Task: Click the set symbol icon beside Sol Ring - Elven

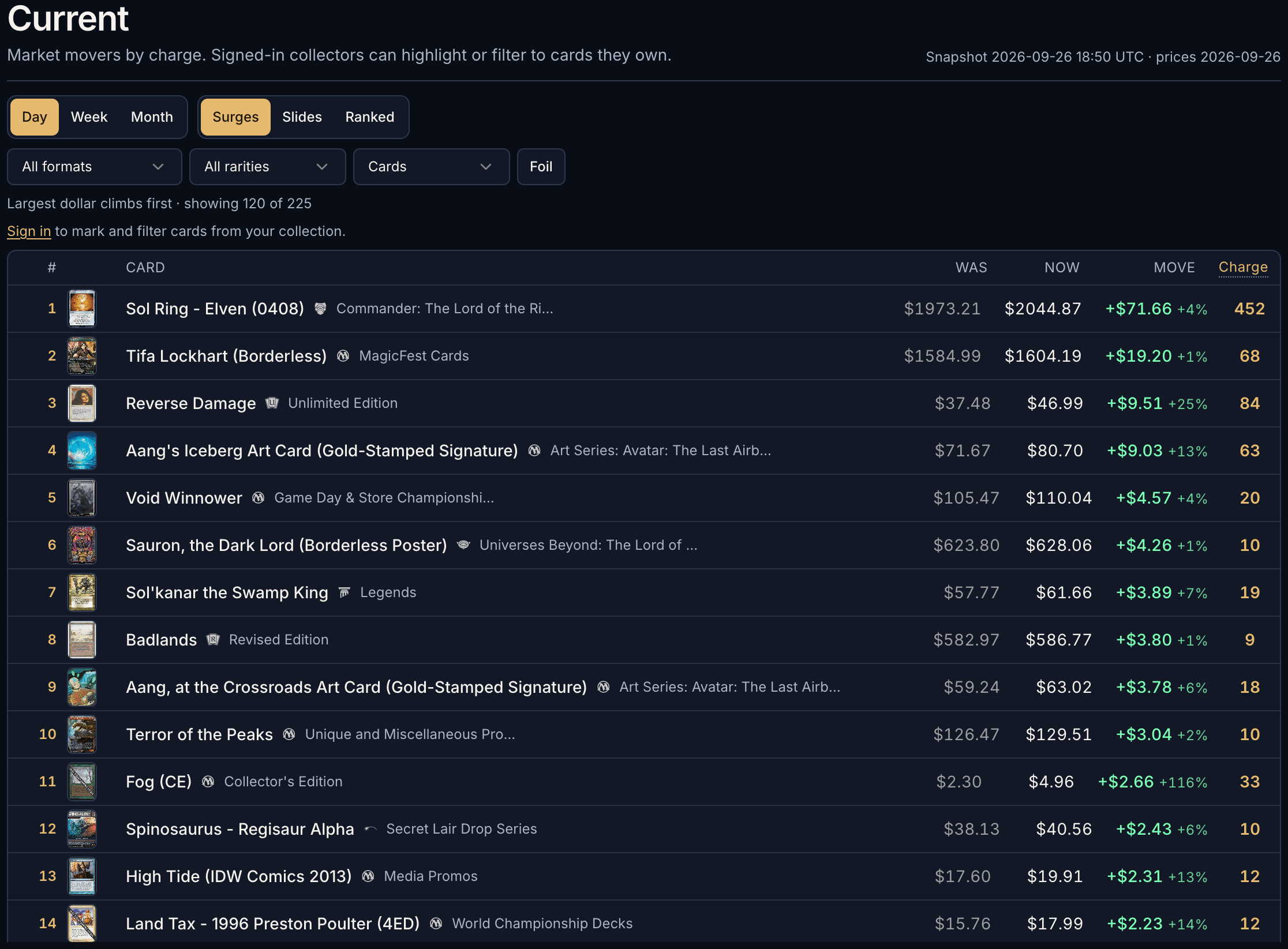Action: [320, 309]
